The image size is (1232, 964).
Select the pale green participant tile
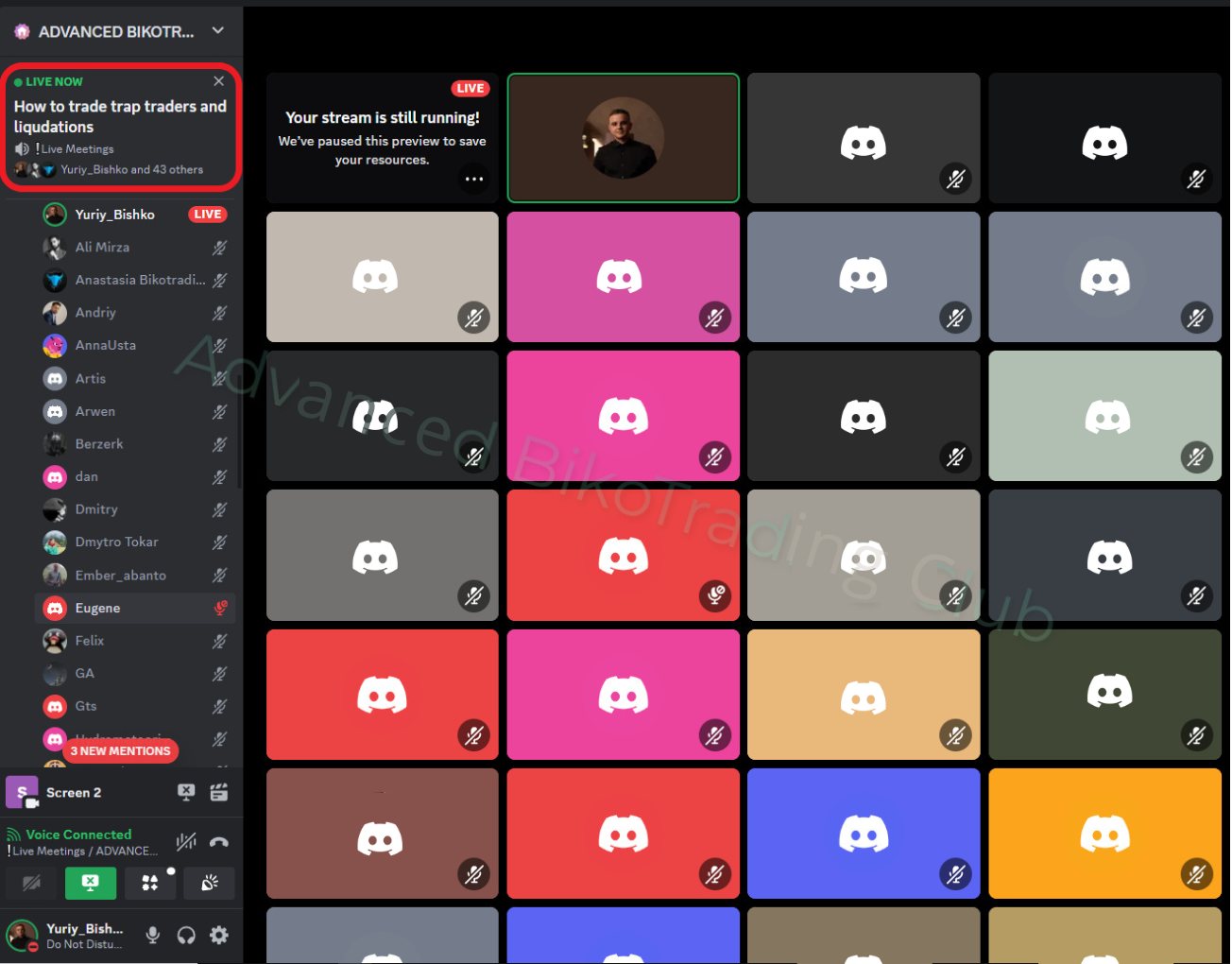coord(1105,416)
